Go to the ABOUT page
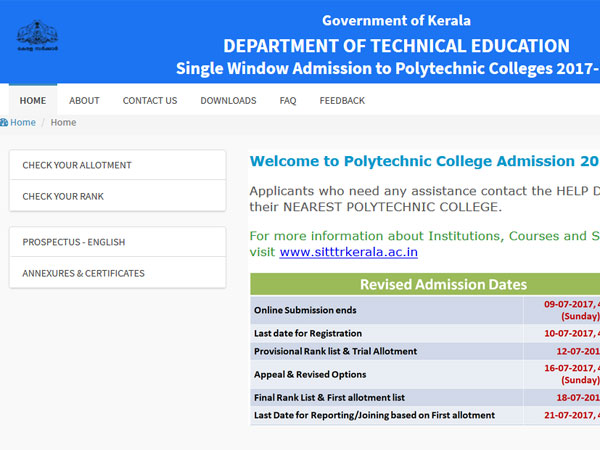 tap(84, 101)
